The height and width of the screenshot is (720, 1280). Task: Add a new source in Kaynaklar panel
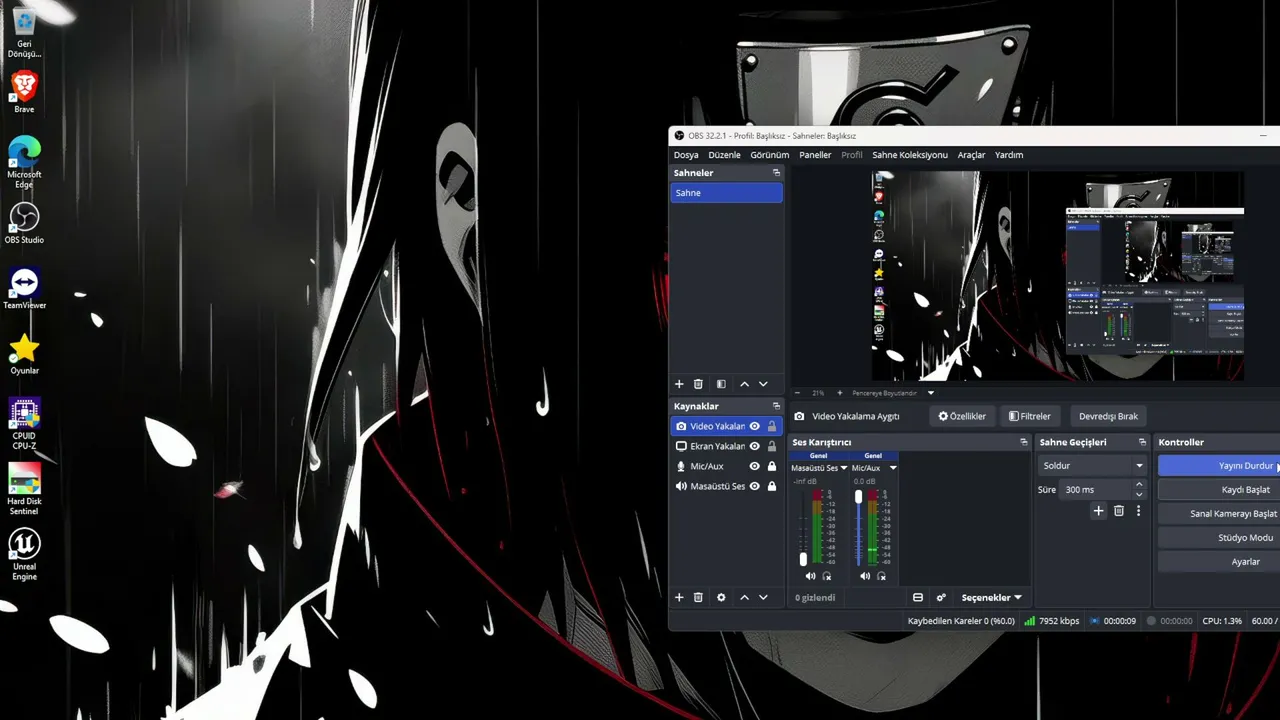coord(679,597)
